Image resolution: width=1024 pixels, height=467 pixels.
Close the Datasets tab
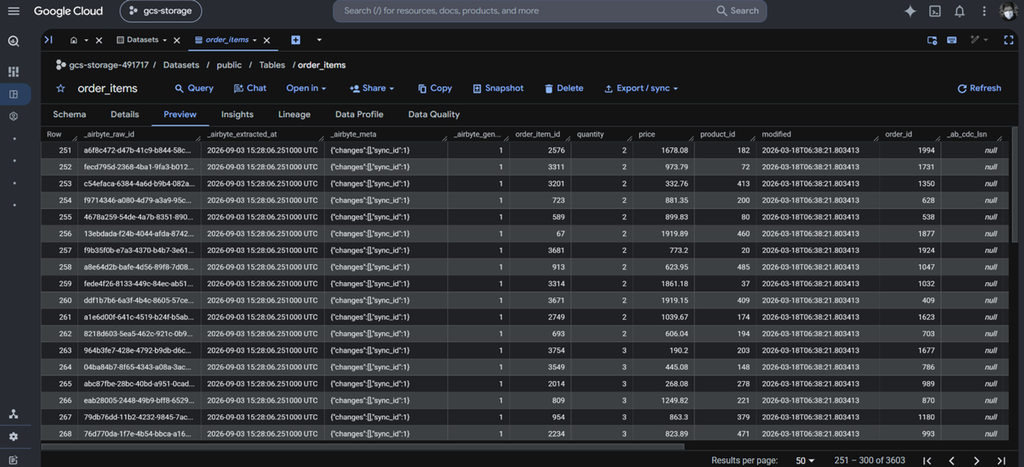[176, 40]
